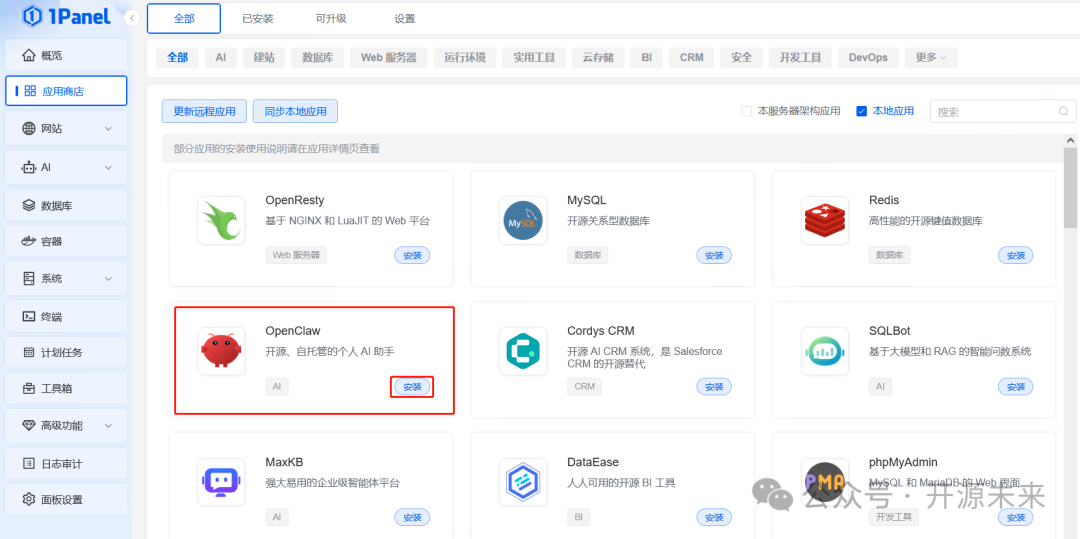Open the MaxKB app icon
The image size is (1080, 539).
click(221, 482)
